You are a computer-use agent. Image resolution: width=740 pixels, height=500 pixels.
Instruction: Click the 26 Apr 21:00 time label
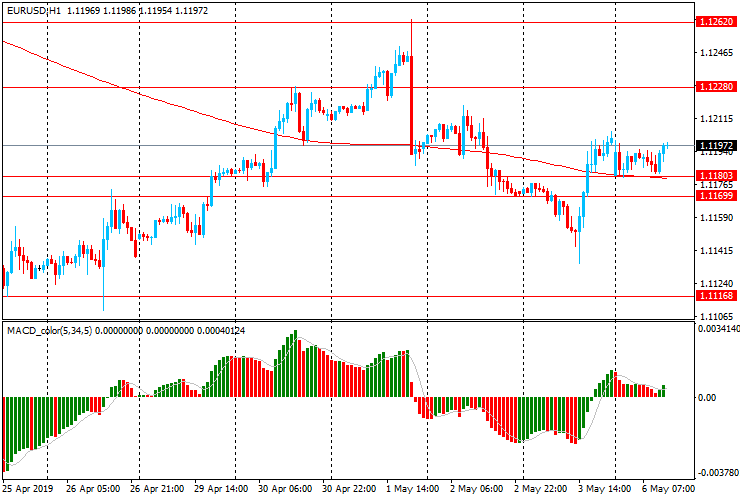(157, 488)
